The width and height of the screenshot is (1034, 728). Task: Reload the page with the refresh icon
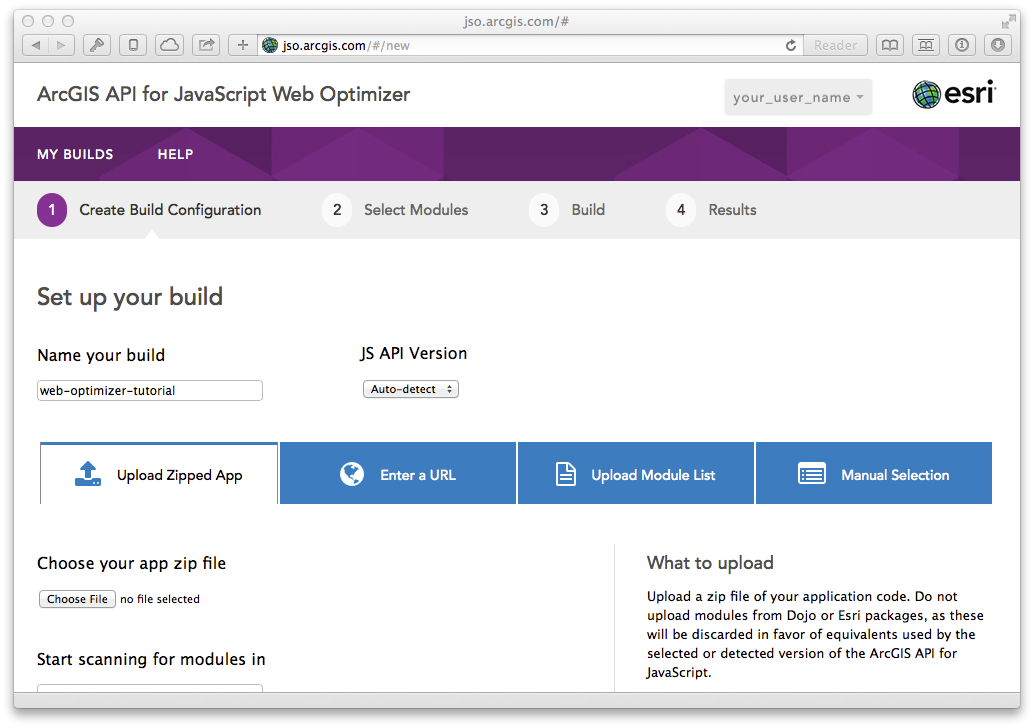pos(791,46)
